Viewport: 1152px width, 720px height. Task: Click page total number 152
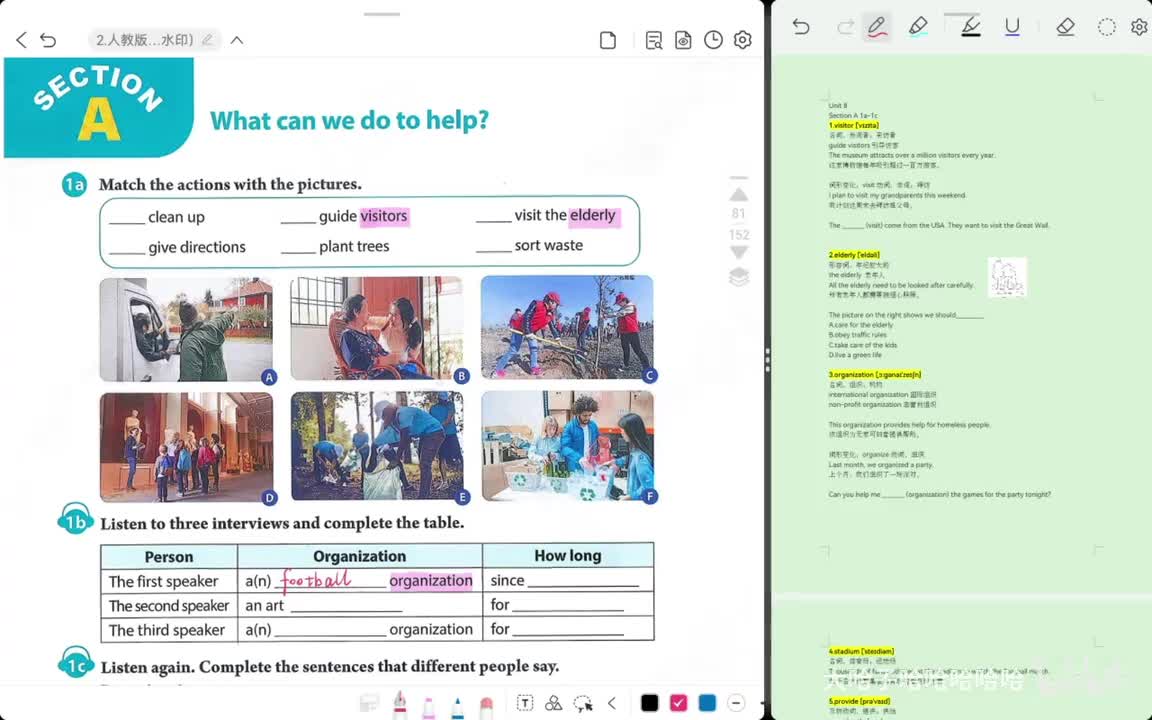coord(738,234)
